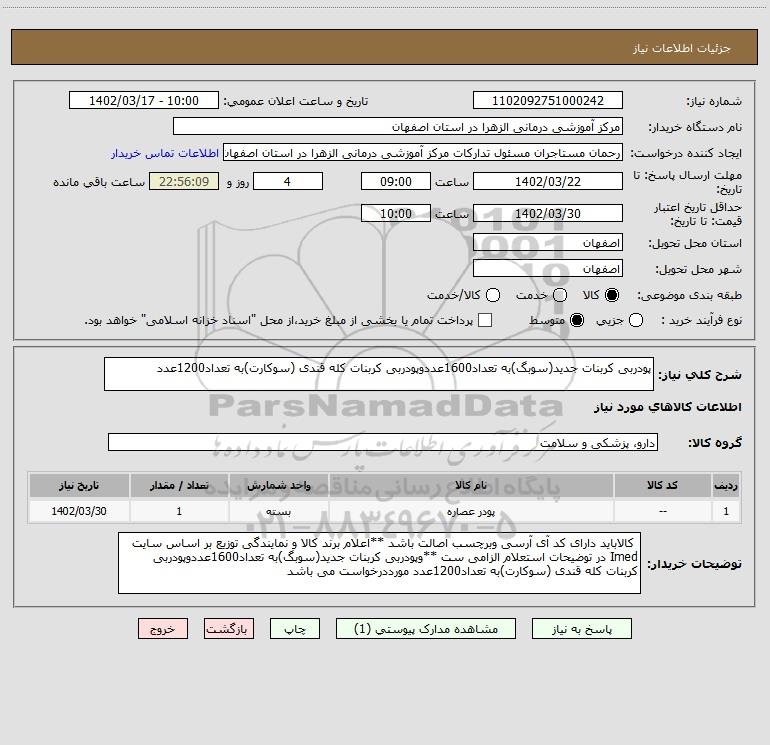Image resolution: width=770 pixels, height=745 pixels.
Task: Click the پاسخ به نیاز button
Action: click(581, 629)
